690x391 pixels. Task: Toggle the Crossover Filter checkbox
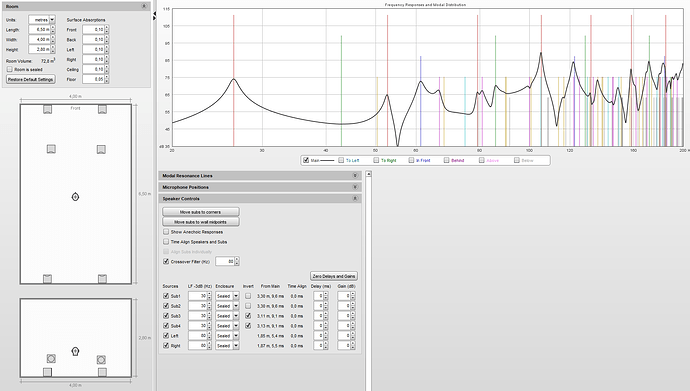166,261
